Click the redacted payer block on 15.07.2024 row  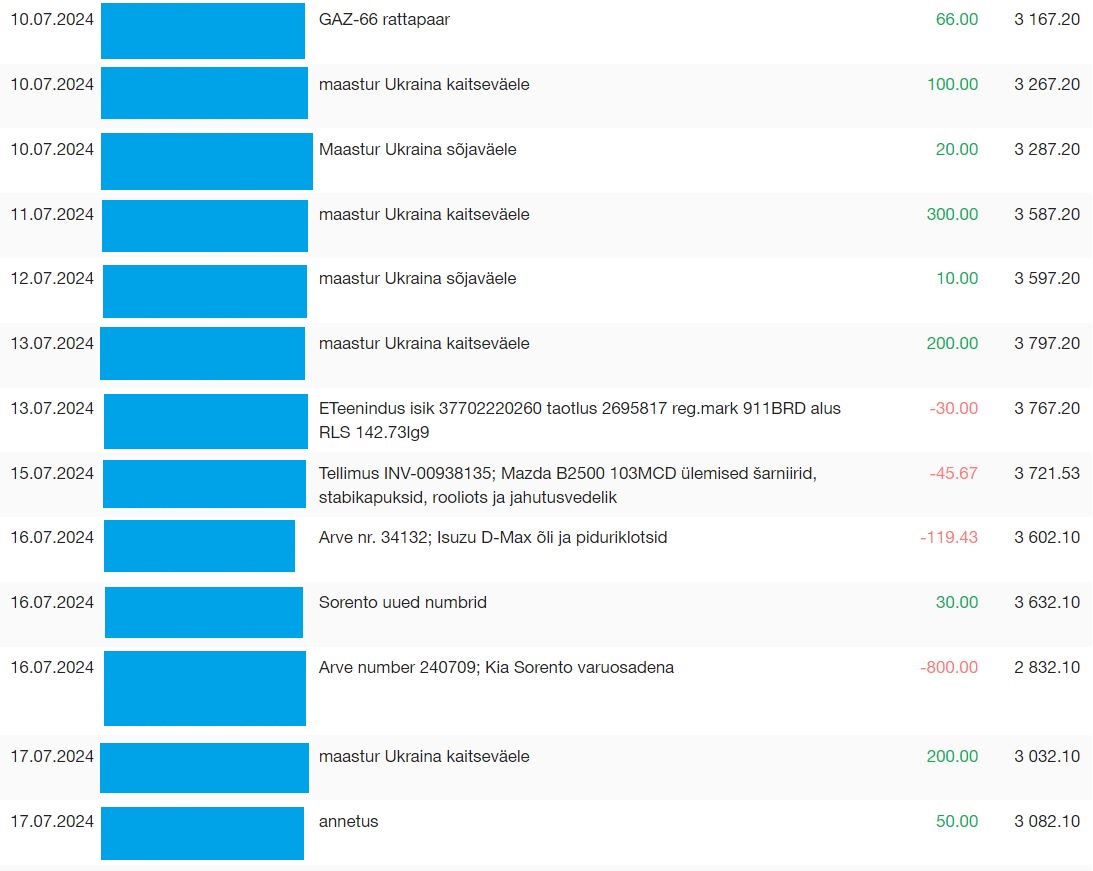pyautogui.click(x=205, y=484)
